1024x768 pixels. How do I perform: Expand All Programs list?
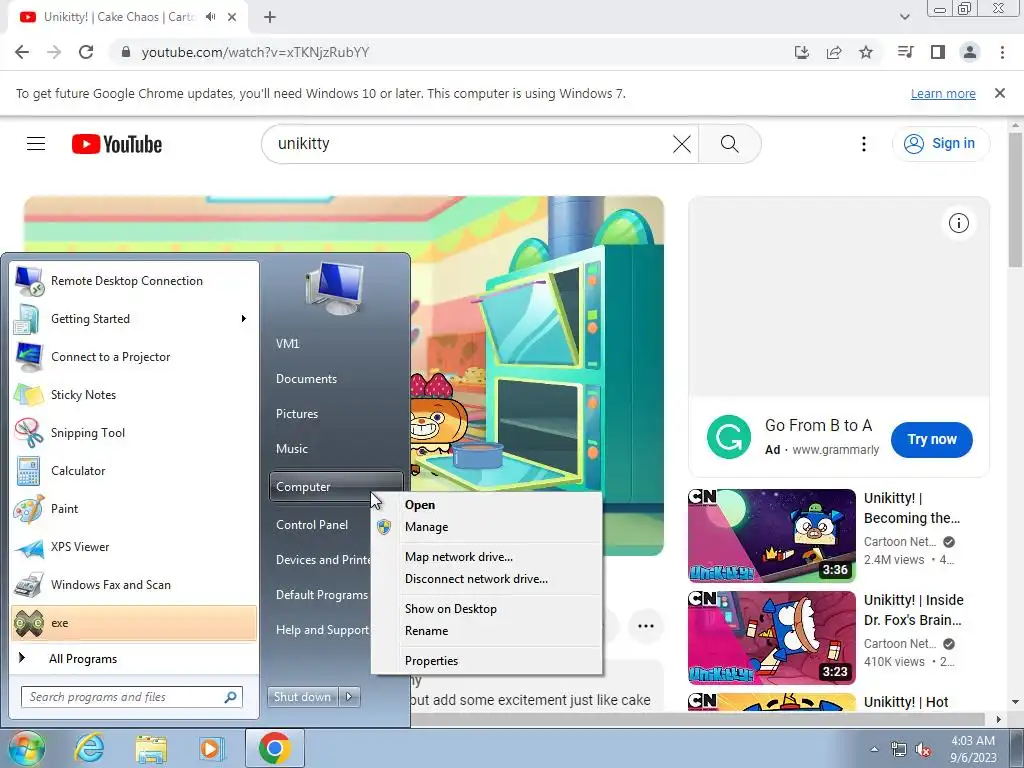(134, 658)
